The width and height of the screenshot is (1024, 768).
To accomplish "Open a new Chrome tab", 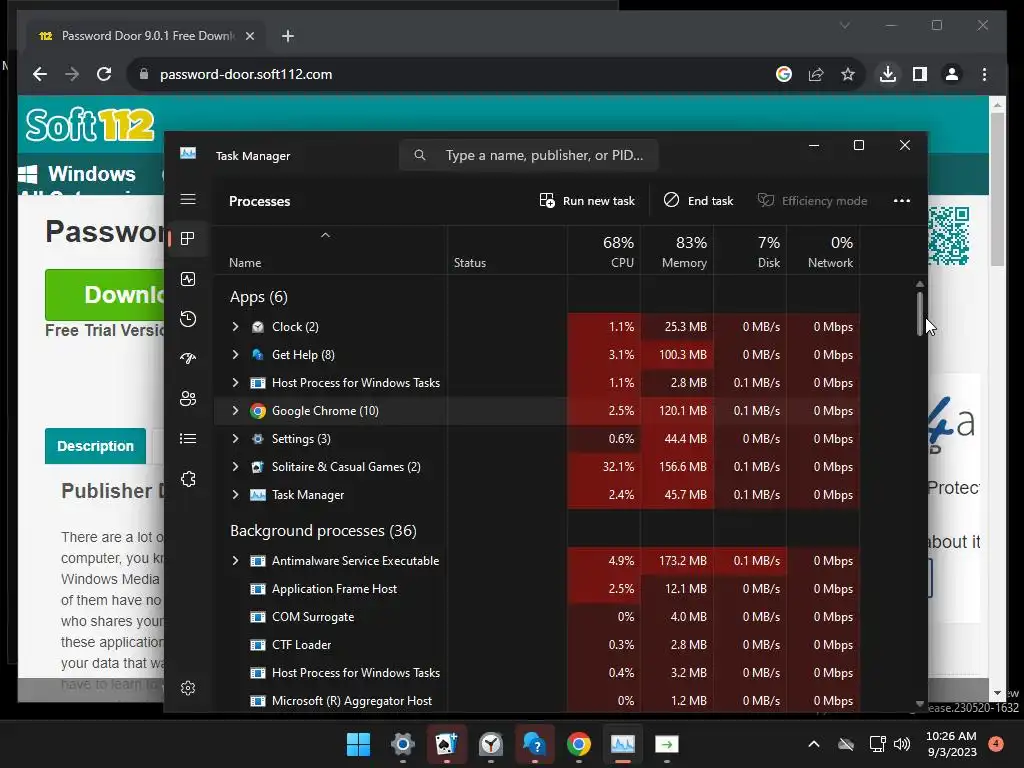I will click(x=288, y=36).
